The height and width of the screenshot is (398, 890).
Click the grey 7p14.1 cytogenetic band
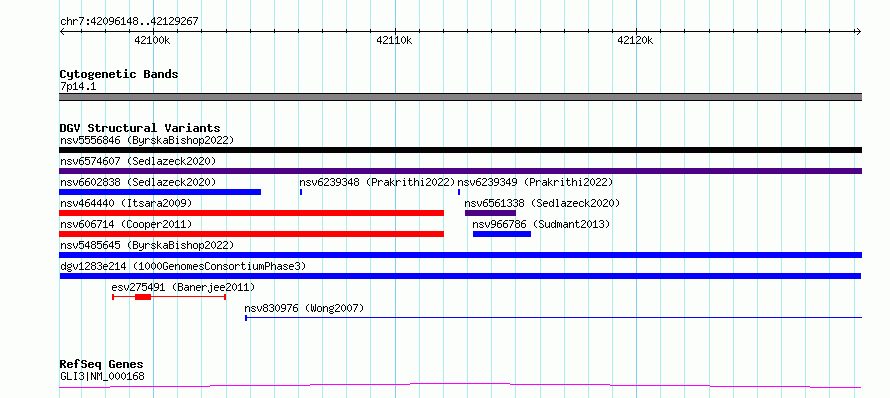click(460, 97)
